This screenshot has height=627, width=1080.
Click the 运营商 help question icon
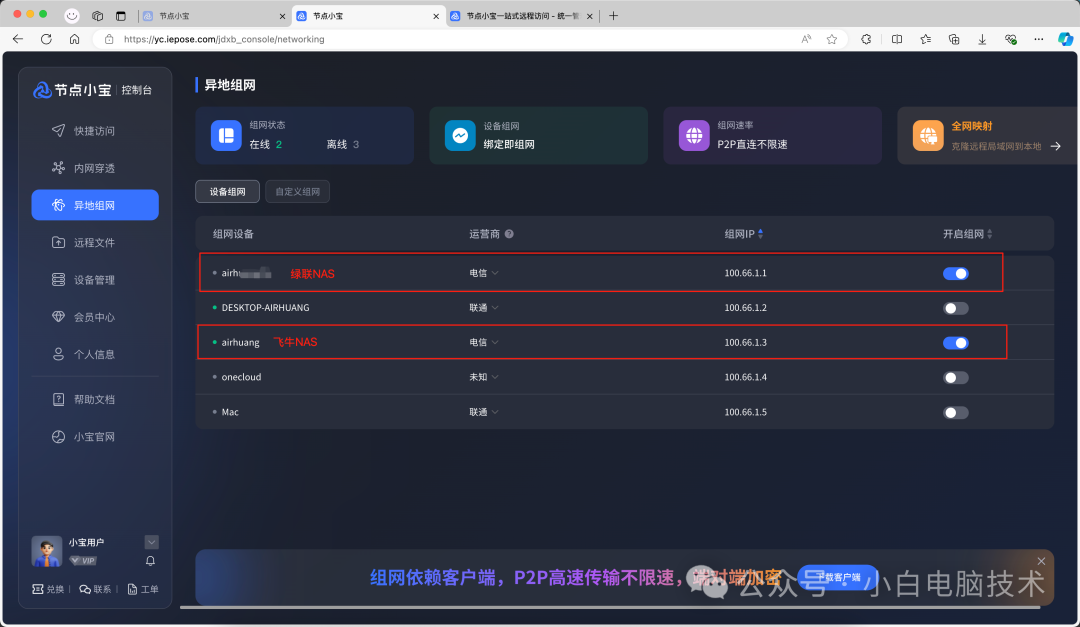[x=509, y=234]
